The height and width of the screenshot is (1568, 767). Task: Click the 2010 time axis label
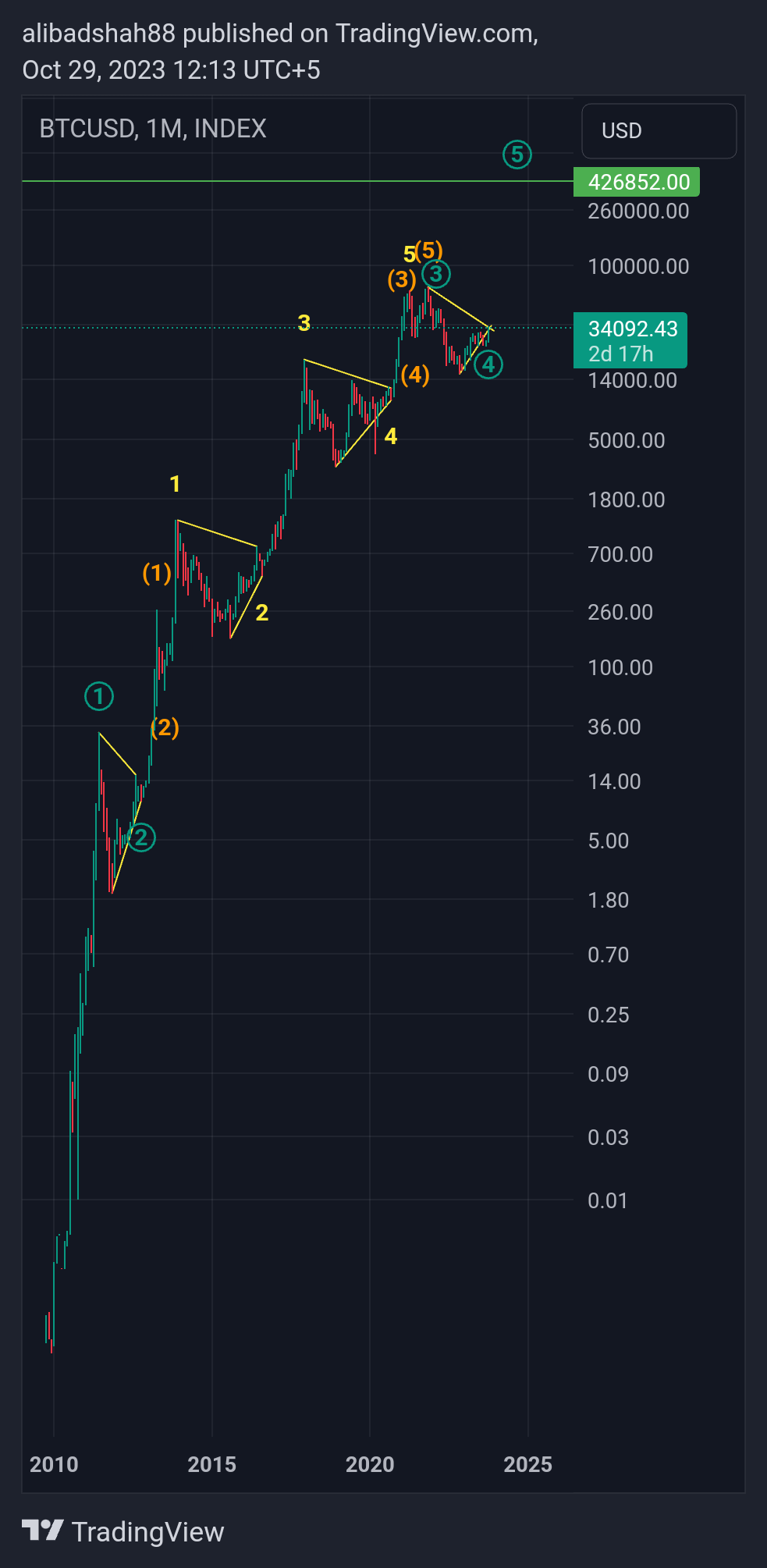point(54,1464)
